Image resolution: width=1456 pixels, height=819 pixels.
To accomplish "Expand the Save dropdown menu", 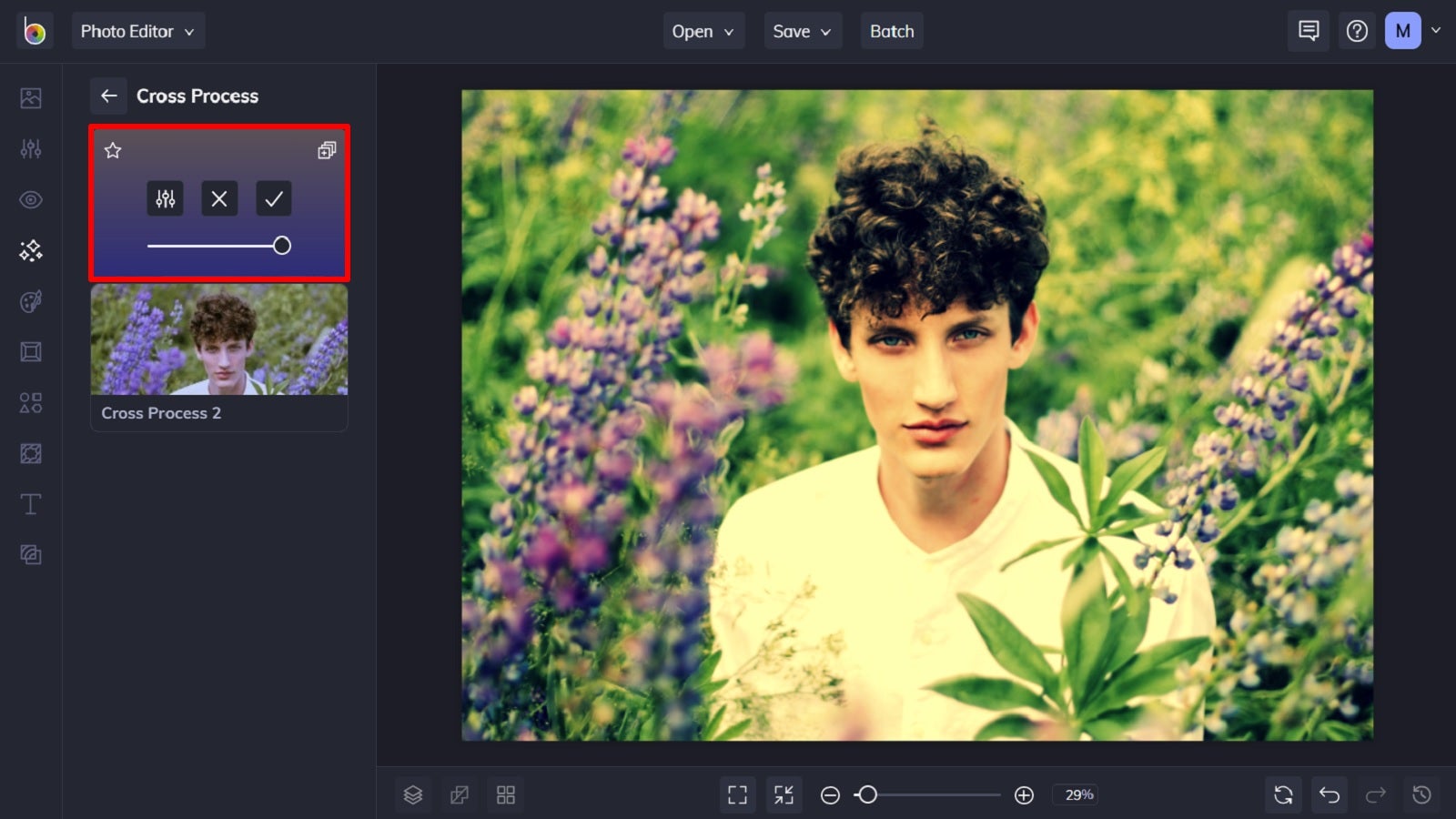I will (x=803, y=31).
